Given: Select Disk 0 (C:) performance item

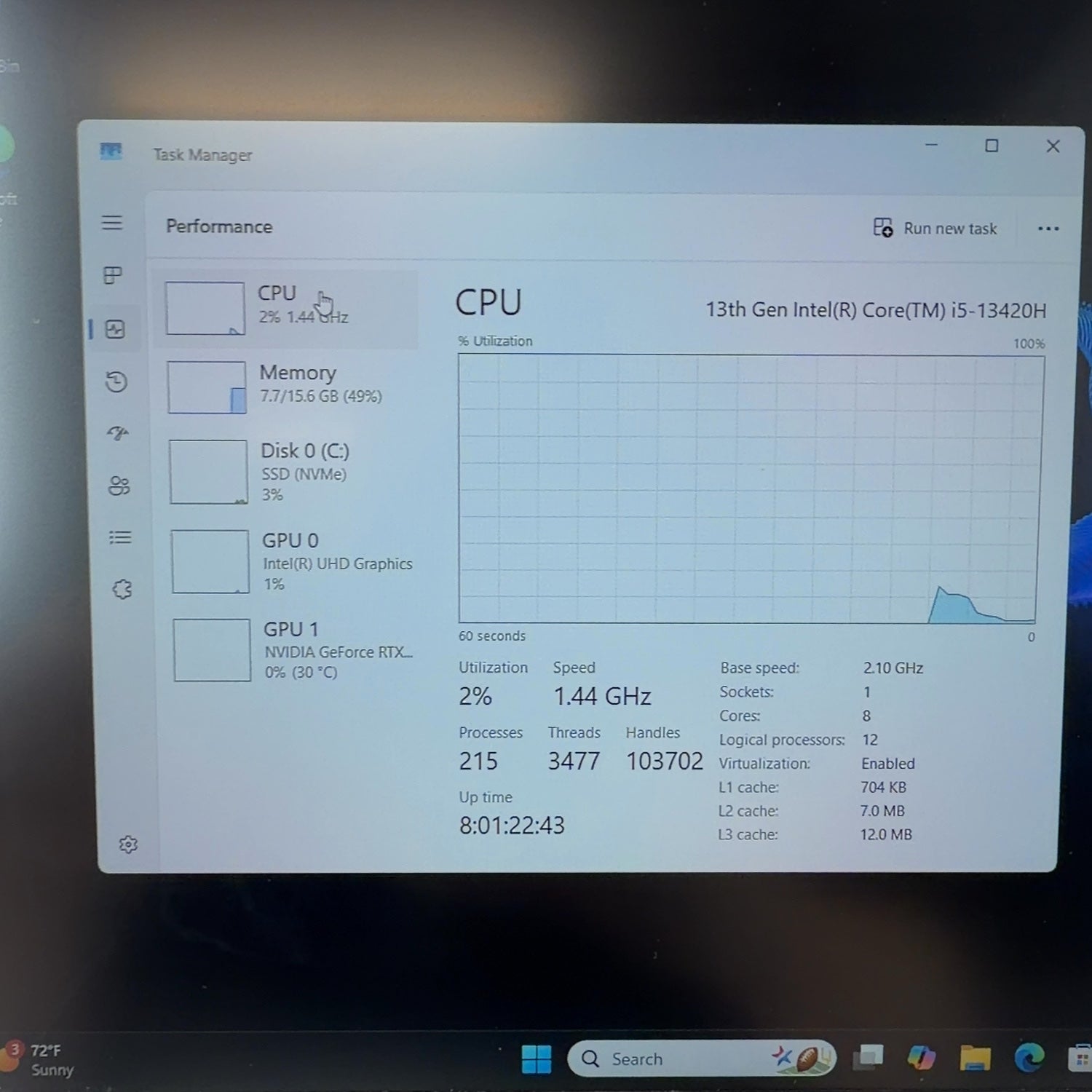Looking at the screenshot, I should 289,472.
